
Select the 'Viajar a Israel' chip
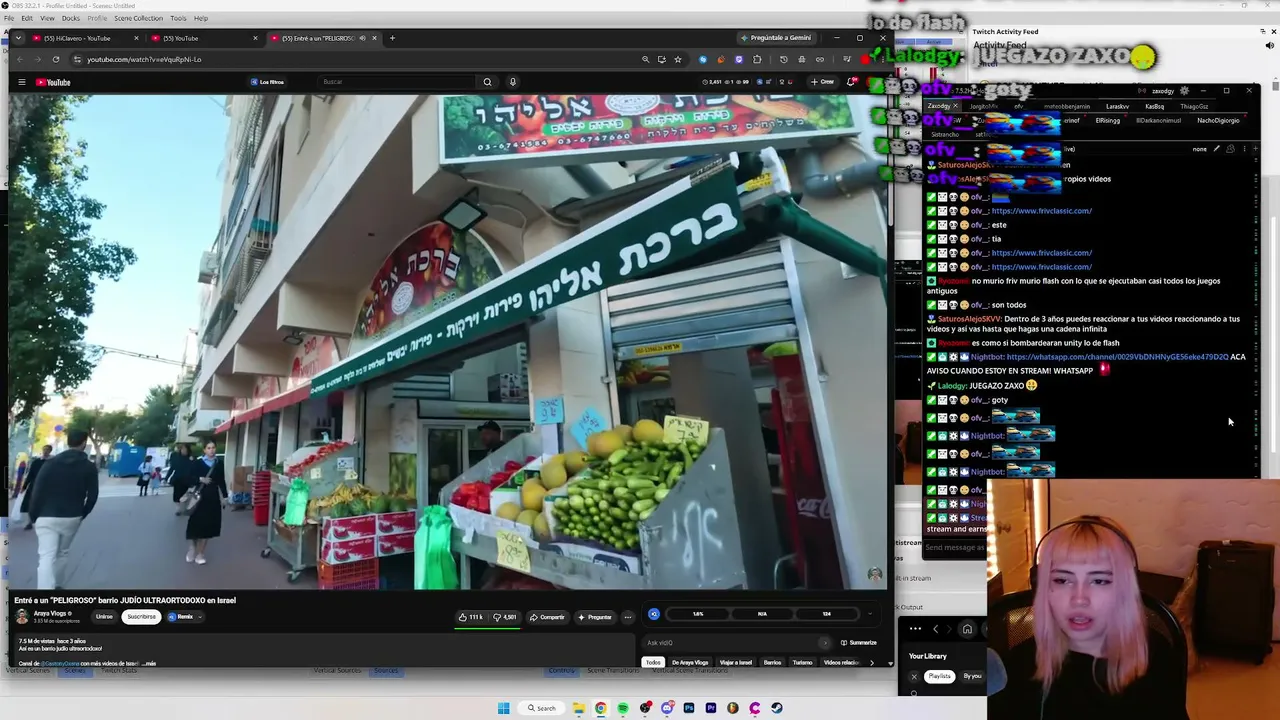pyautogui.click(x=736, y=662)
